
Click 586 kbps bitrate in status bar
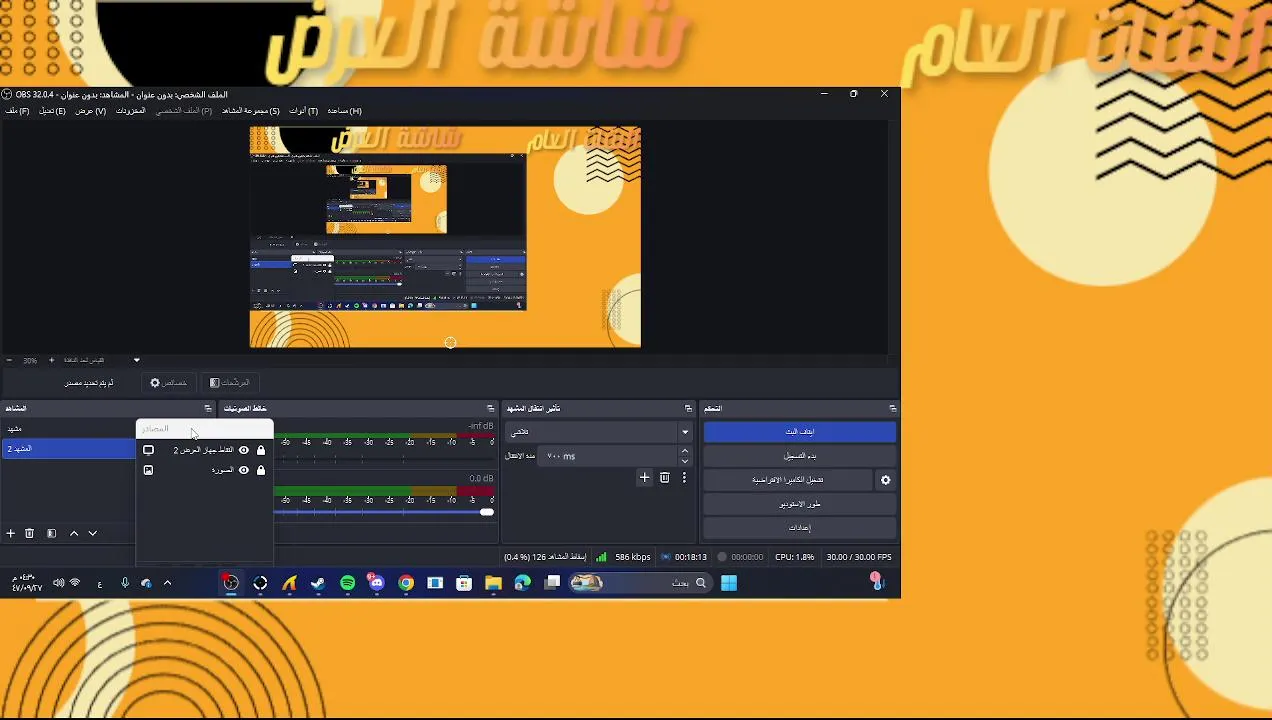(632, 557)
